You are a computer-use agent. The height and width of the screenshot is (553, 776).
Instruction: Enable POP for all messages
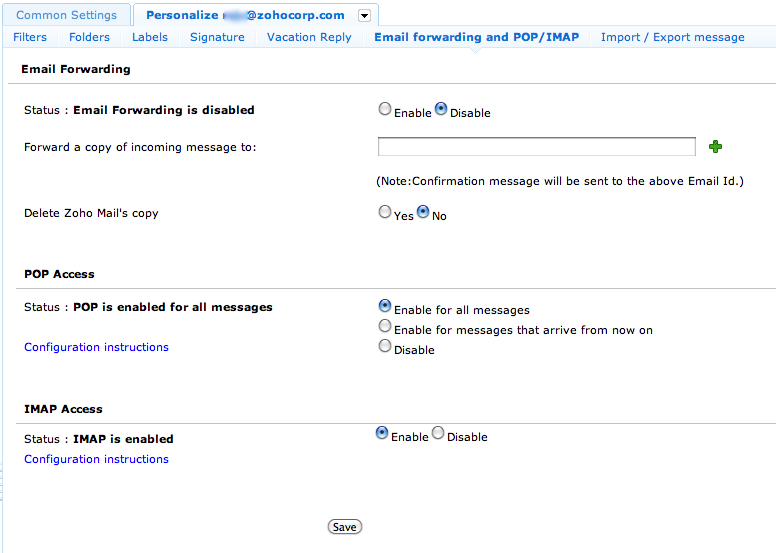pyautogui.click(x=385, y=307)
